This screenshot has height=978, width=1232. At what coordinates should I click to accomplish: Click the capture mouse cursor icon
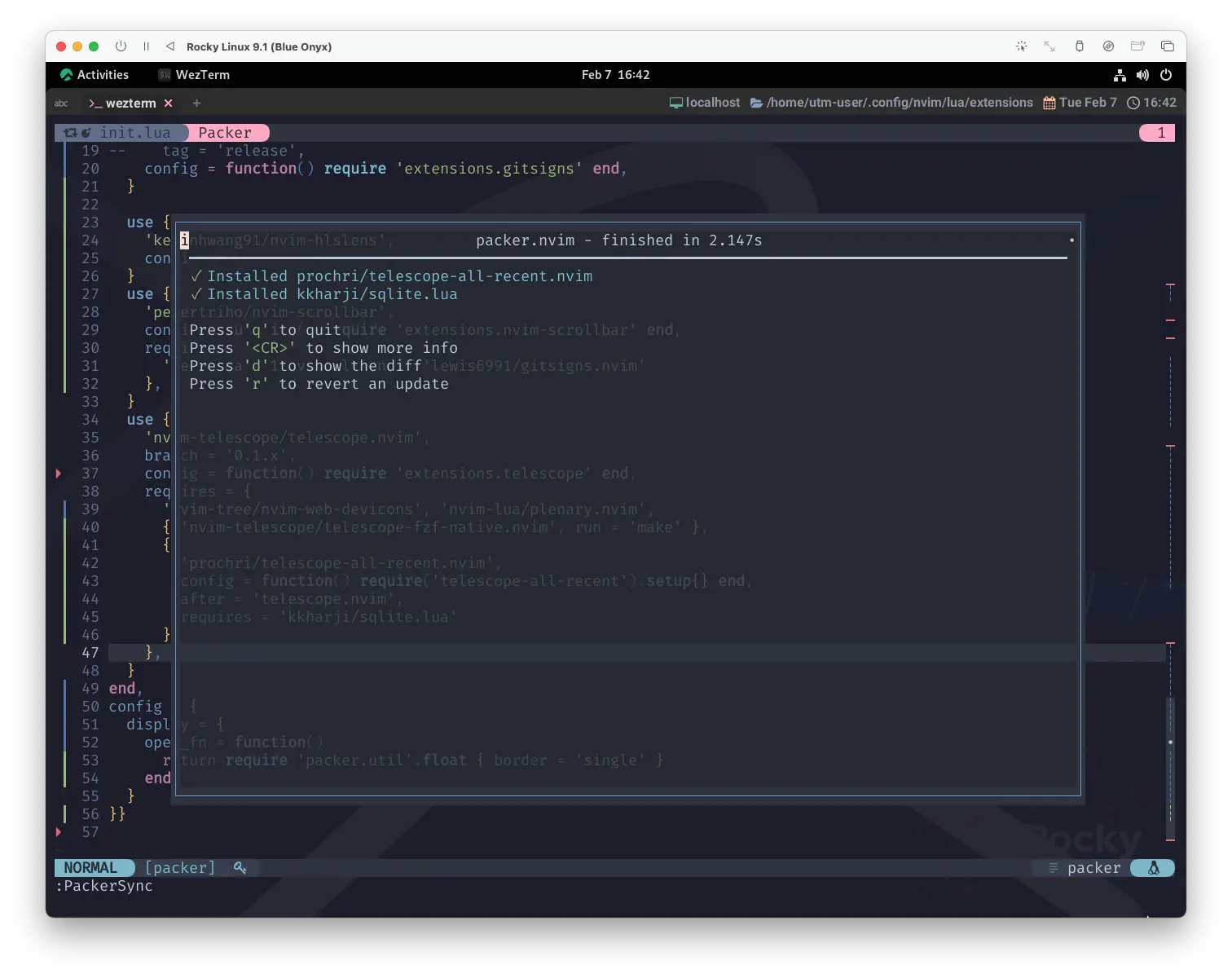click(x=1022, y=46)
